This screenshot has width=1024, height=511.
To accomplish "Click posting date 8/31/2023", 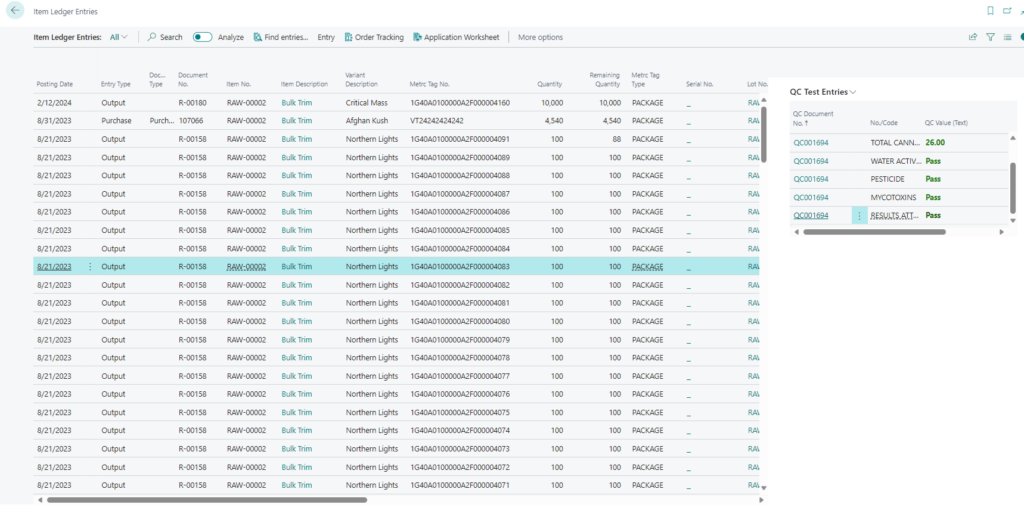I will coord(54,121).
